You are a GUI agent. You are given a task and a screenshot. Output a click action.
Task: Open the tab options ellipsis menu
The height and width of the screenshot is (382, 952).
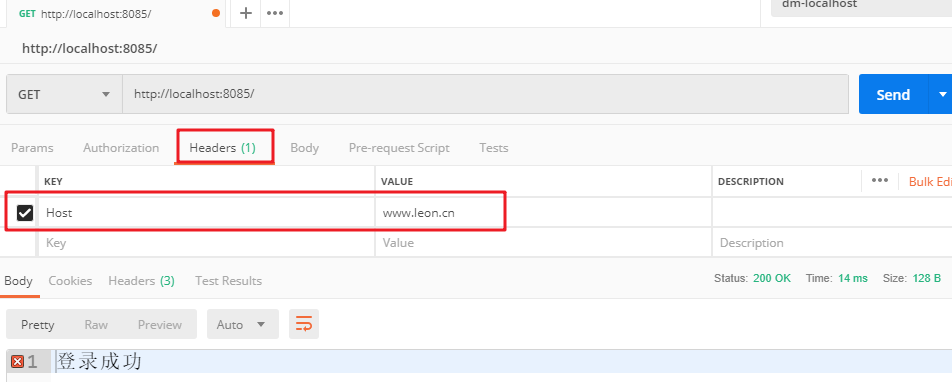[275, 13]
